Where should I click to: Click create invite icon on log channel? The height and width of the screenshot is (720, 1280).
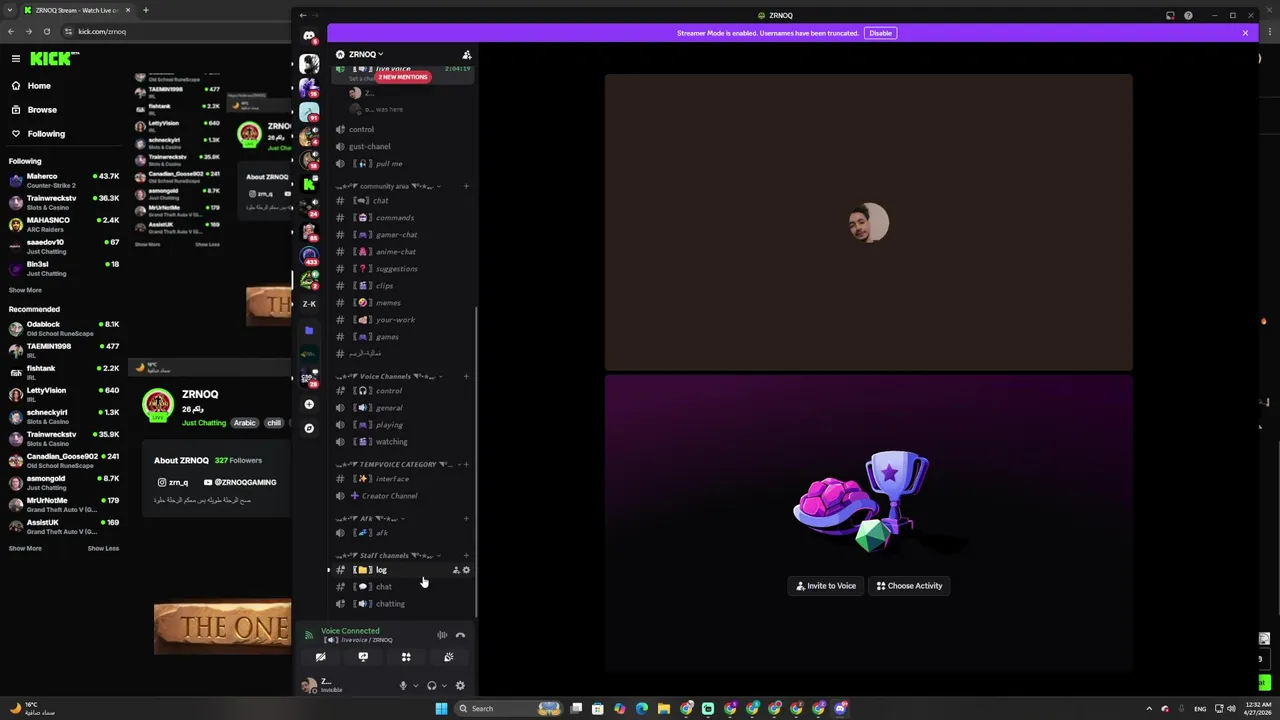[456, 570]
